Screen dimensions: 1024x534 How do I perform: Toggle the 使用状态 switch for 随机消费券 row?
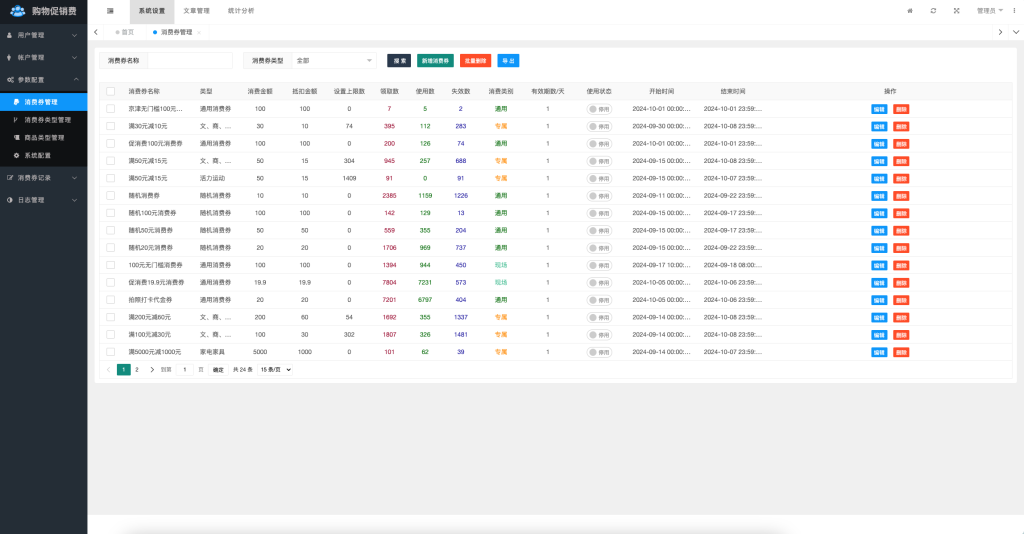point(599,196)
